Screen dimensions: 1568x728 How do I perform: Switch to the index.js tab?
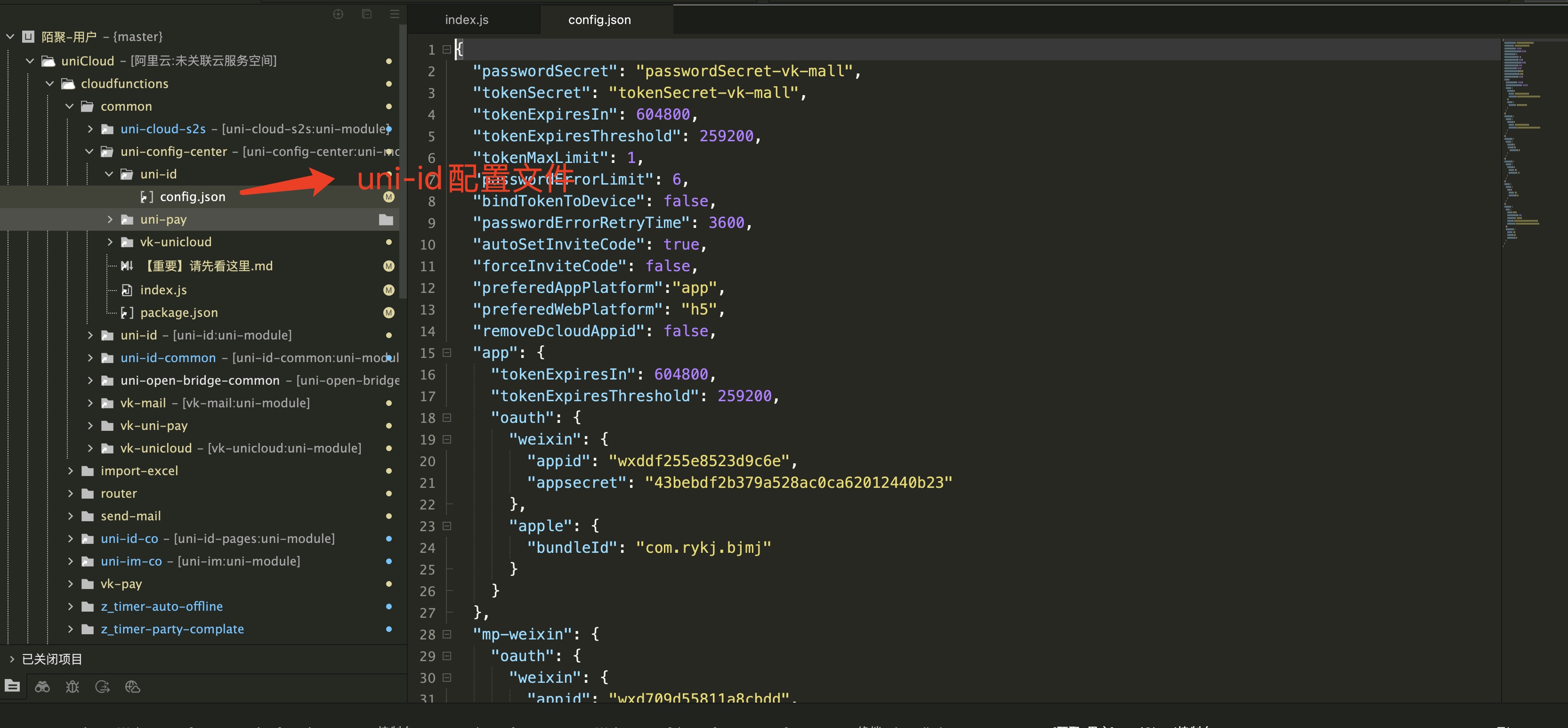(x=466, y=19)
